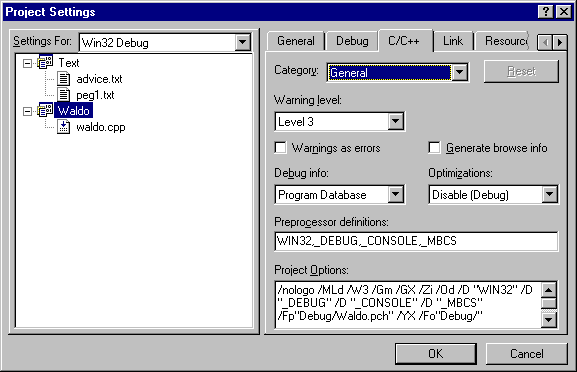This screenshot has height=372, width=577.
Task: Select the Waldo project label
Action: (74, 110)
